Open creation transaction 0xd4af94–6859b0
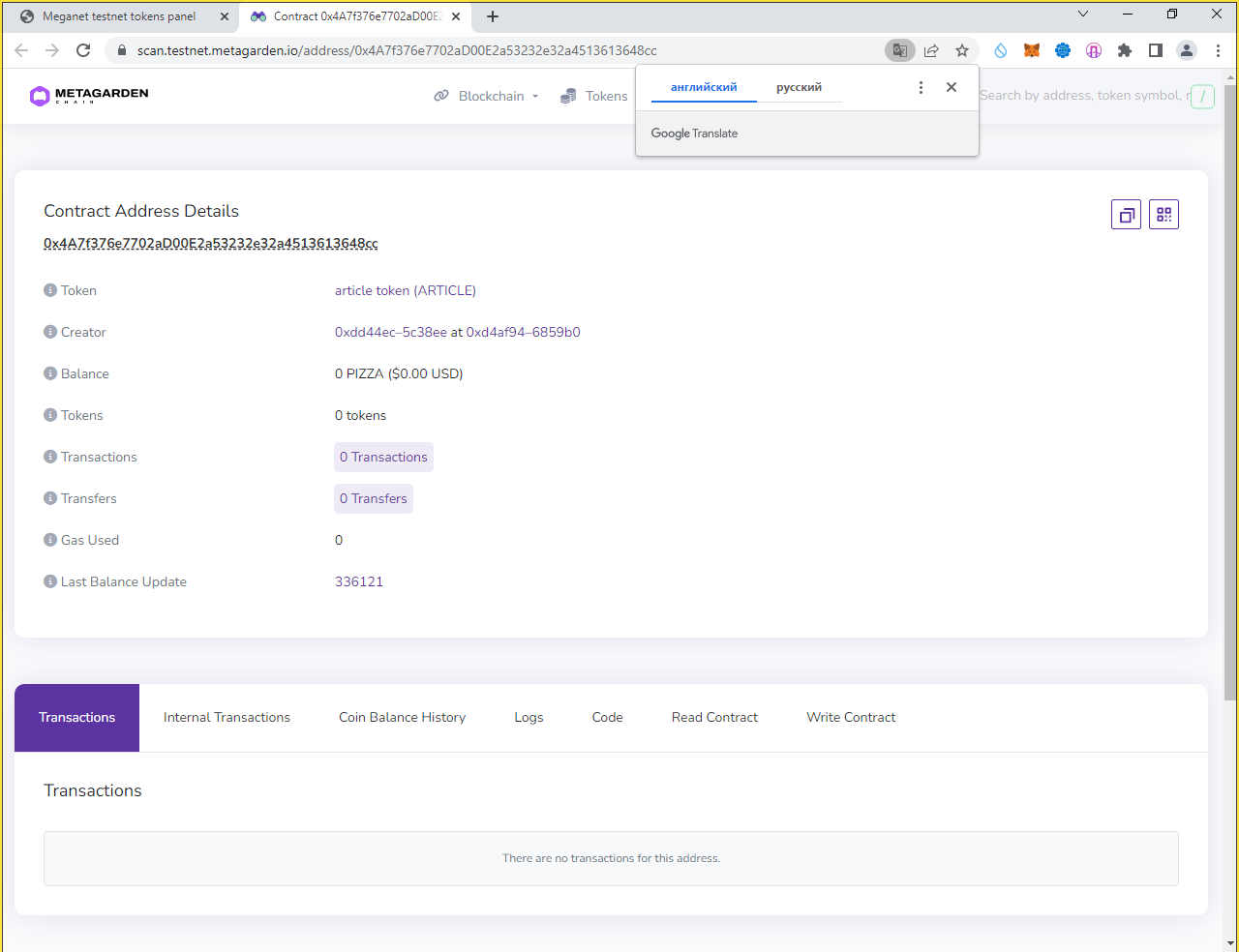 (524, 332)
